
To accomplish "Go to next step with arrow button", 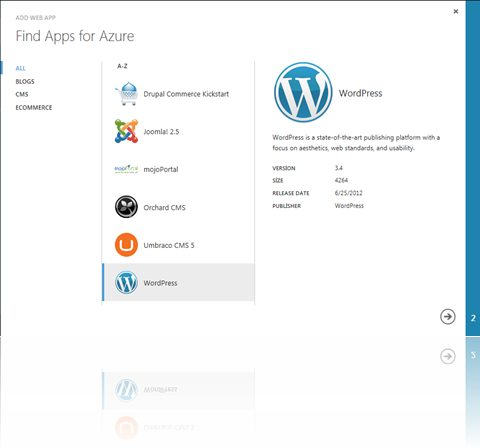I will (x=448, y=316).
